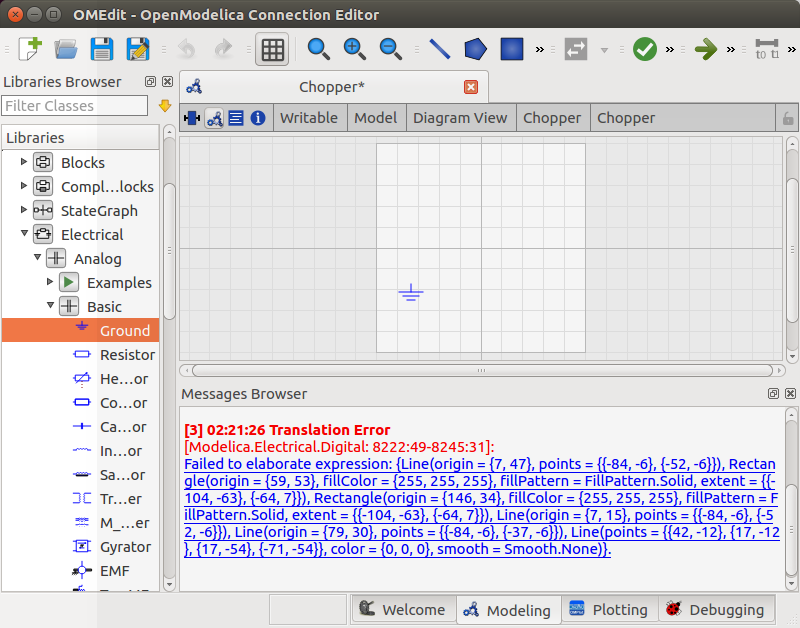
Task: Switch to Text View
Action: [x=236, y=118]
